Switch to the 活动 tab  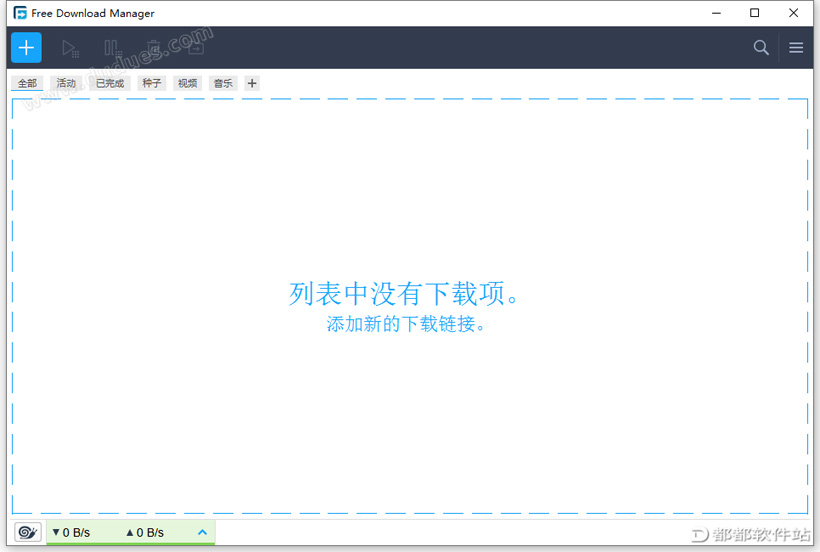click(x=66, y=83)
